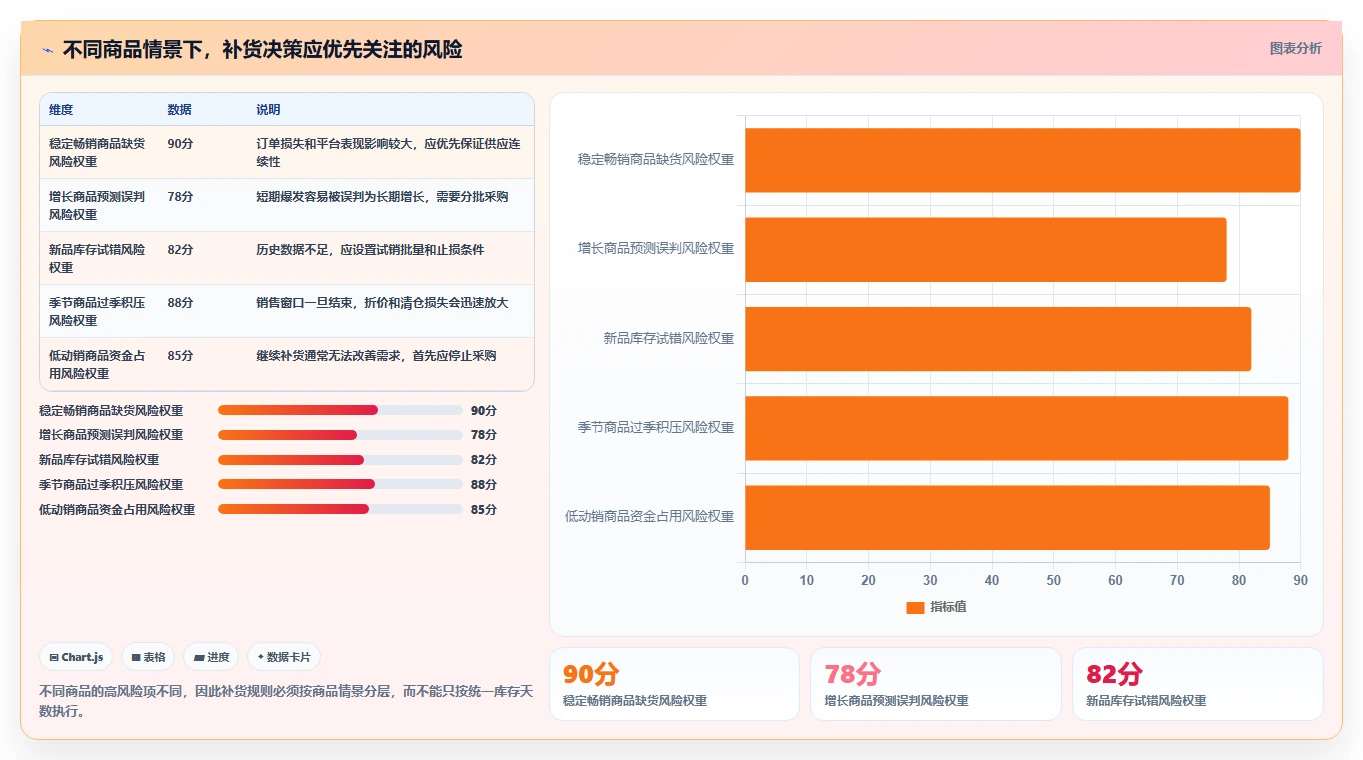Click the y-axis label 低动销商品资金占用风险权重
This screenshot has width=1363, height=760.
point(650,517)
